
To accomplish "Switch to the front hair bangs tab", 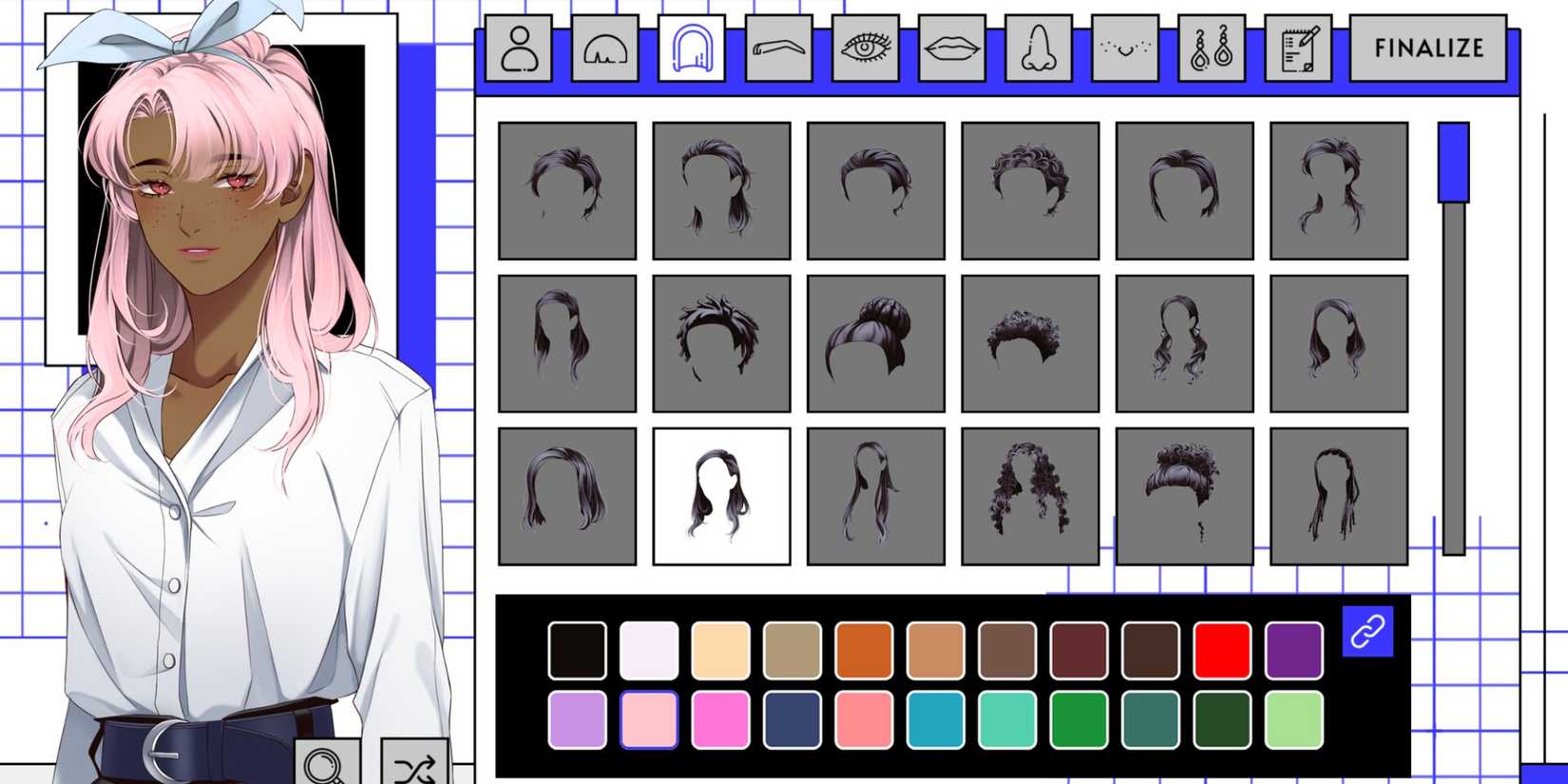I will click(x=605, y=48).
